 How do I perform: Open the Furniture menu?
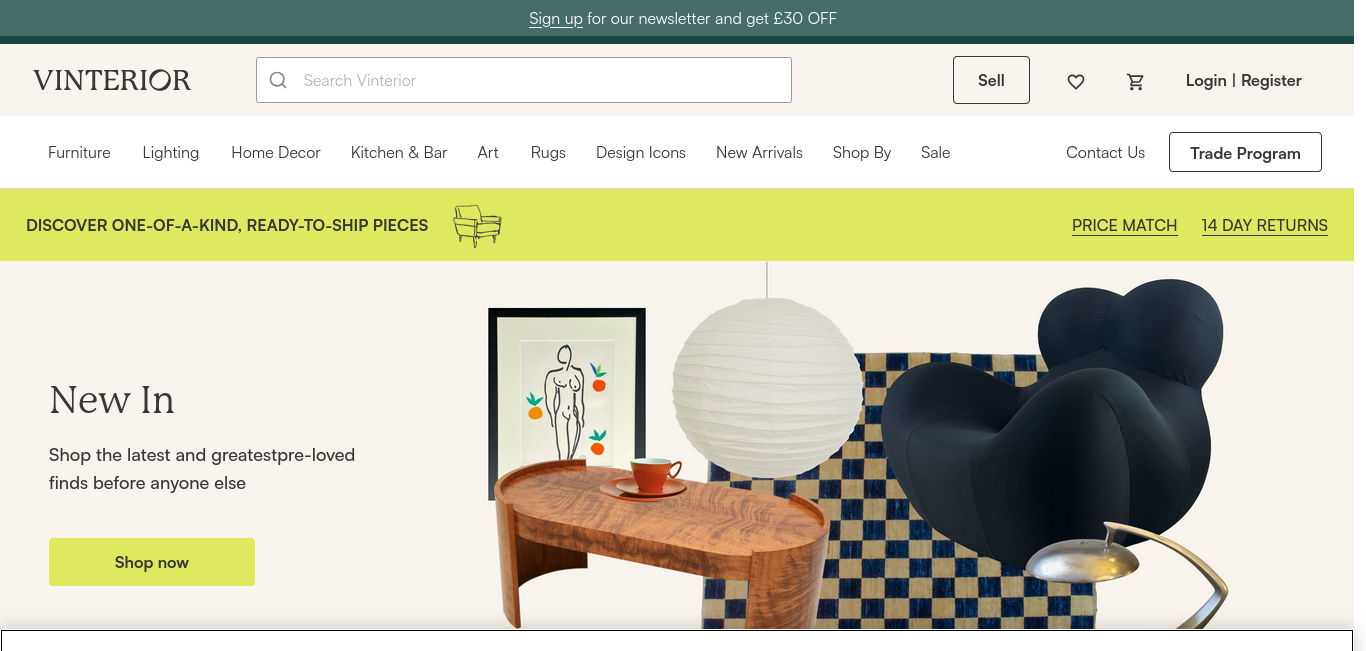click(x=79, y=153)
